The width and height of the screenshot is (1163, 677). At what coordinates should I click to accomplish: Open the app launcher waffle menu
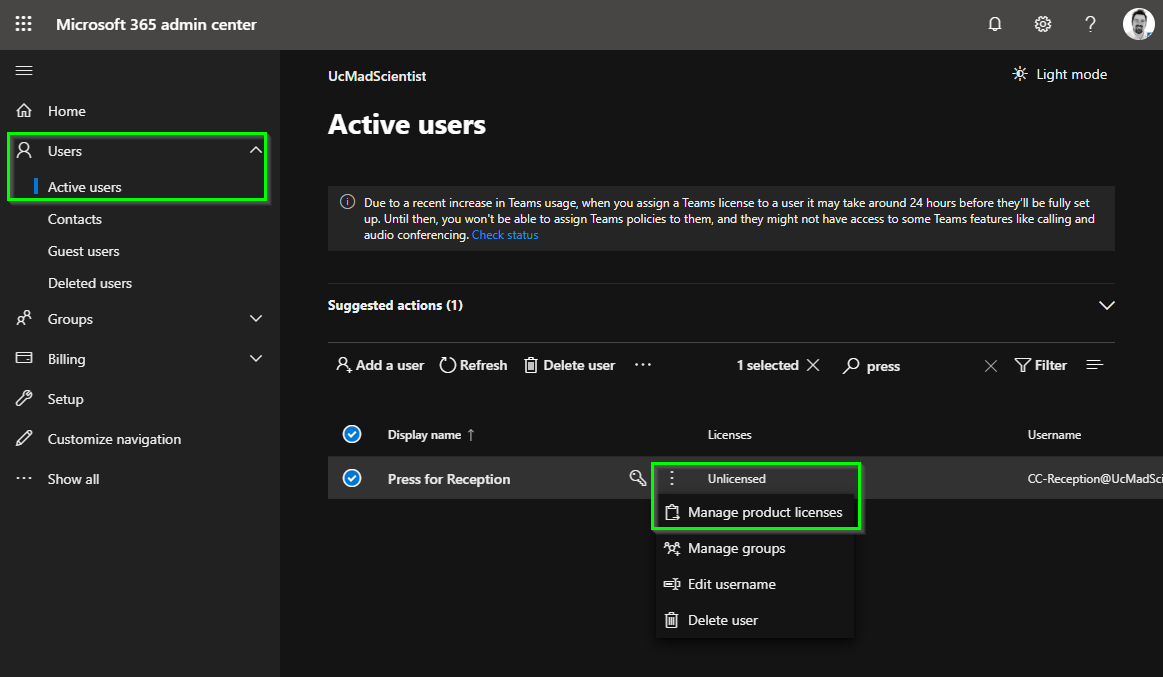coord(23,23)
